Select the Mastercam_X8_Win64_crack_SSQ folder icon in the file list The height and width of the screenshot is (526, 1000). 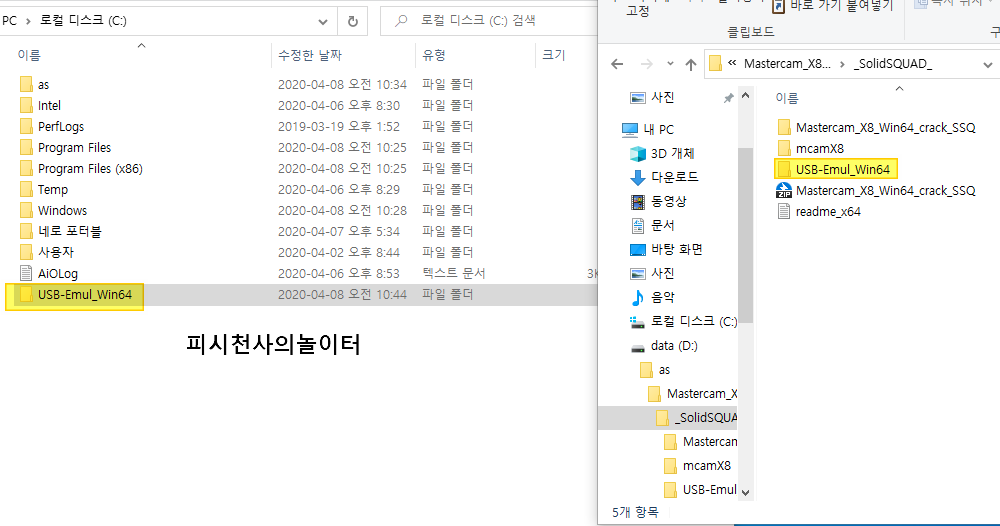[784, 128]
